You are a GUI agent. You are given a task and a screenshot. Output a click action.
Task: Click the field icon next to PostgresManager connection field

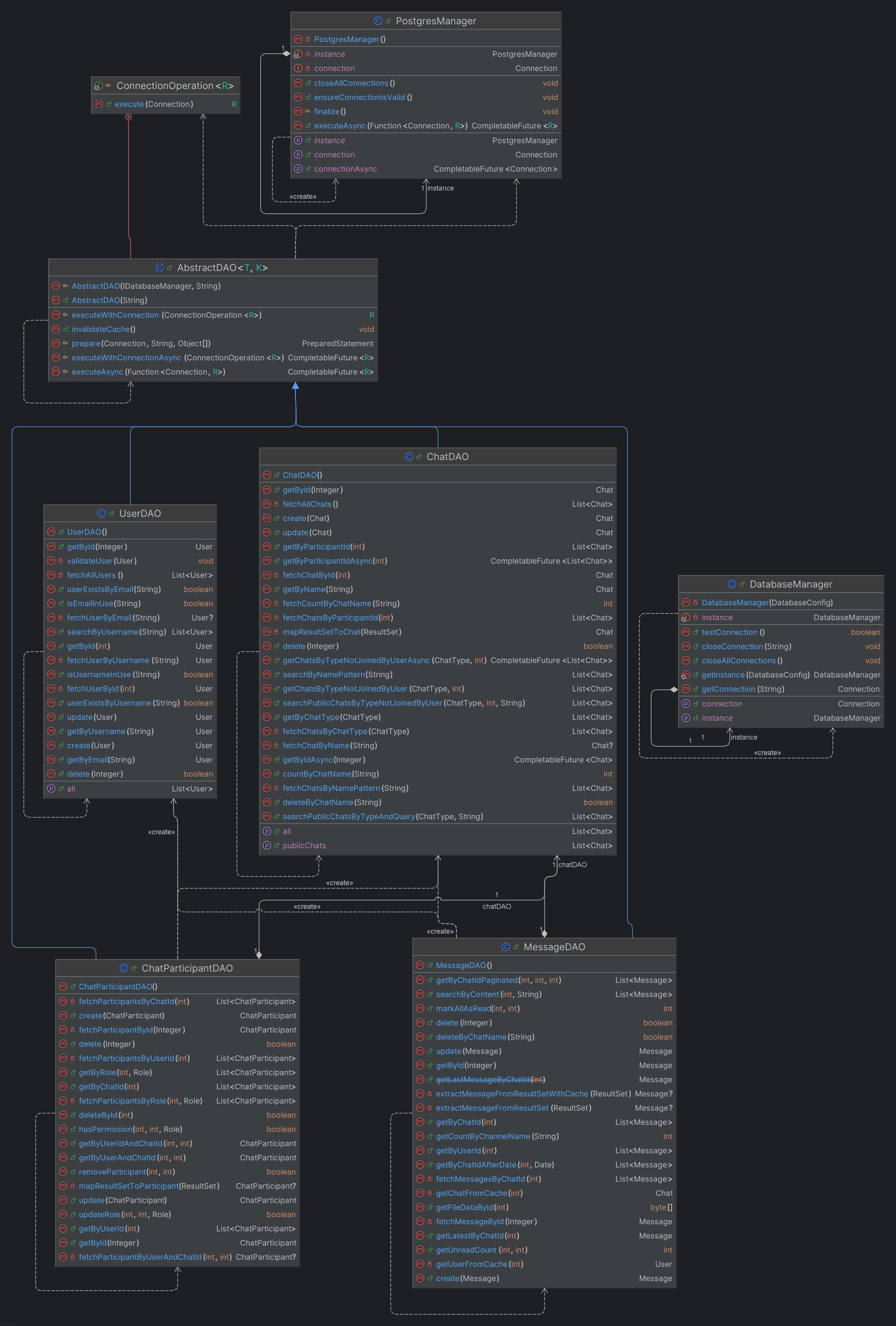click(298, 68)
